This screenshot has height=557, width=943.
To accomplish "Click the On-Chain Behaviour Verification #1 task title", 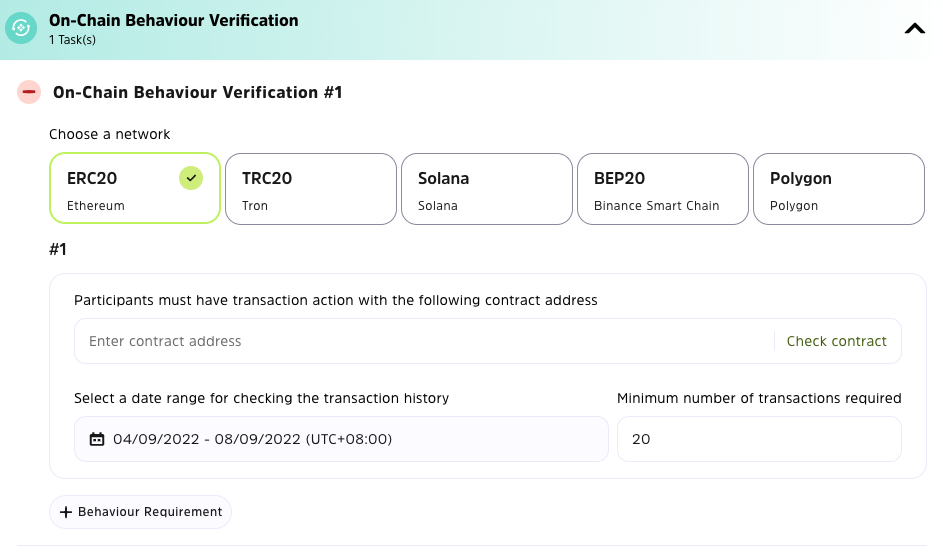I will point(197,93).
